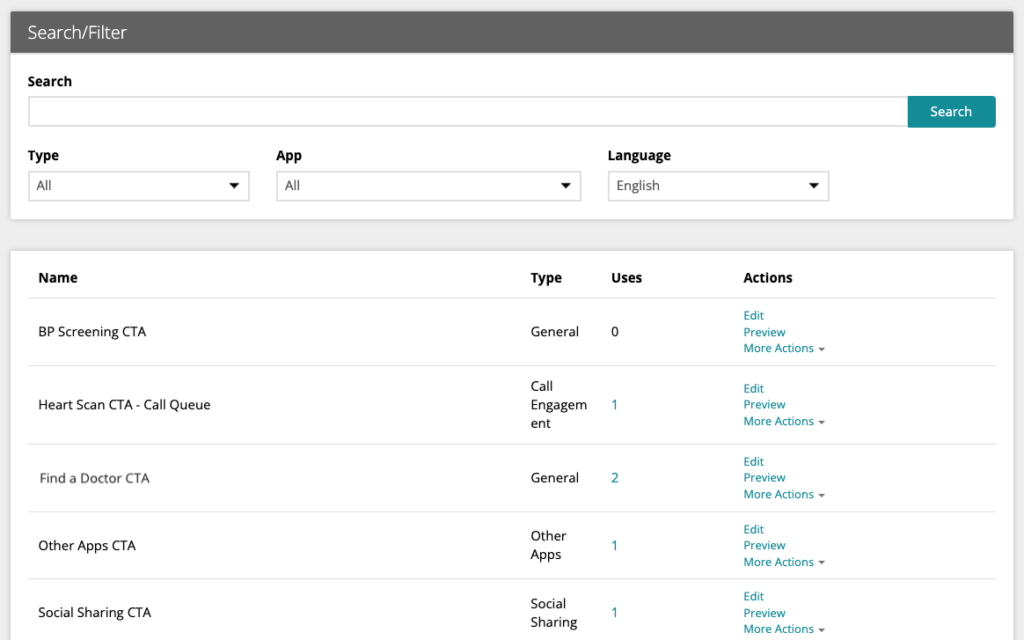Screen dimensions: 1024x640
Task: Open uses count for Social Sharing CTA
Action: point(615,613)
